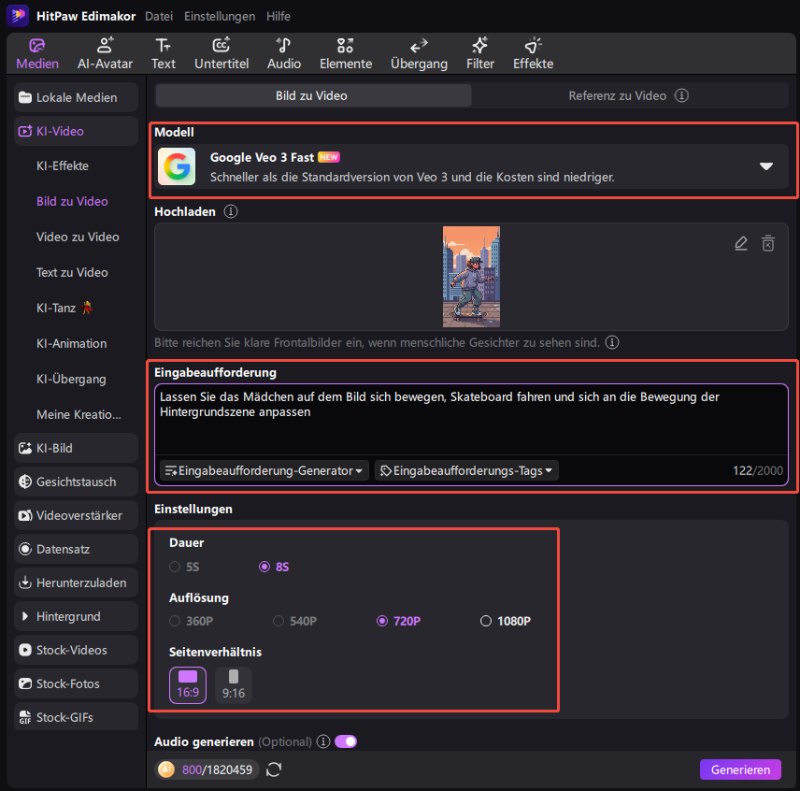Select Text zu Video in sidebar

coord(72,273)
